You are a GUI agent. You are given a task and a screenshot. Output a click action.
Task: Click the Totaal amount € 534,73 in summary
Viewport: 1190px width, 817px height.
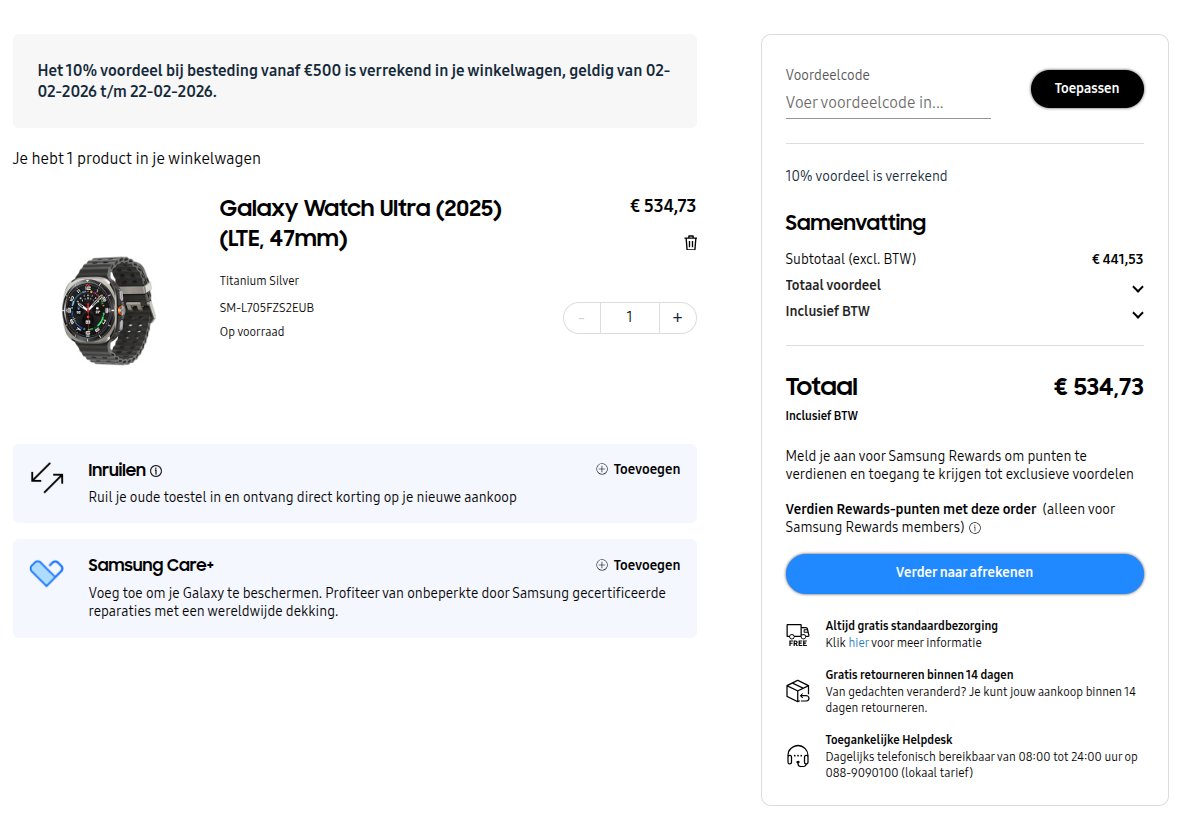(x=1098, y=387)
